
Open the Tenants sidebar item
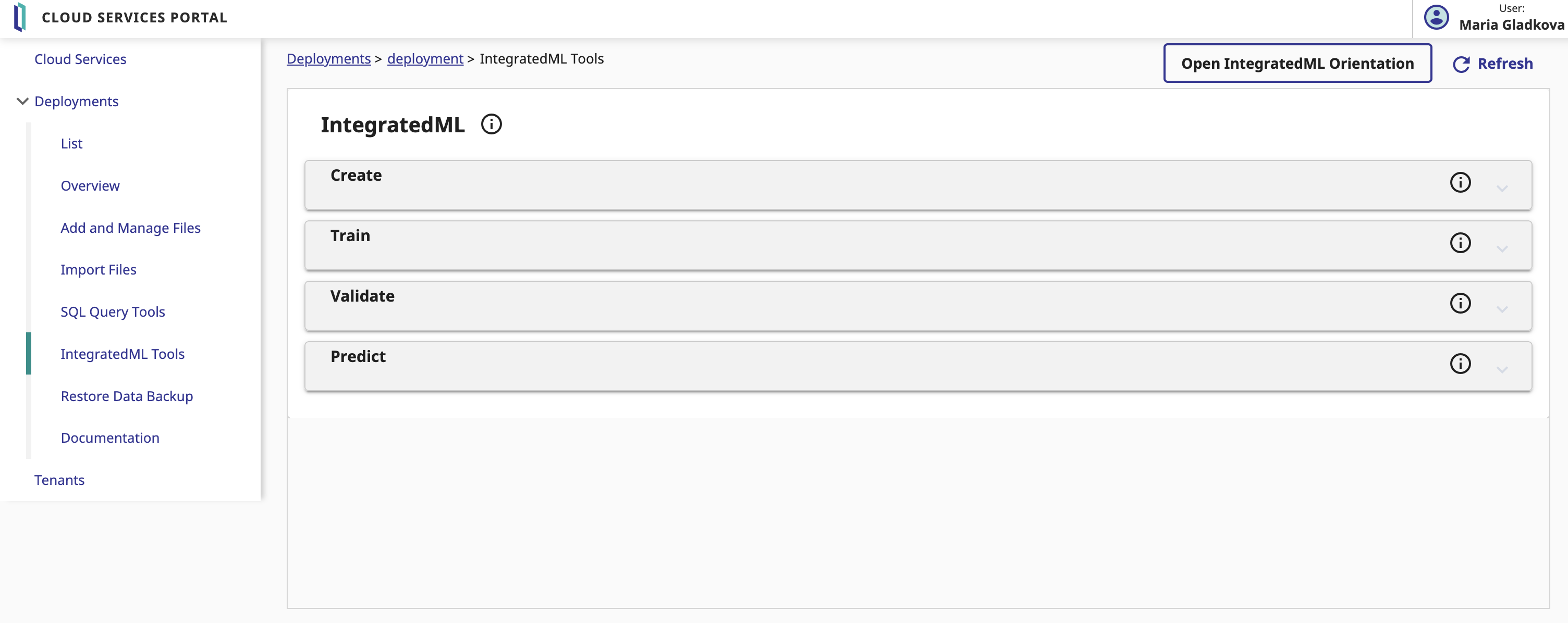pyautogui.click(x=59, y=480)
